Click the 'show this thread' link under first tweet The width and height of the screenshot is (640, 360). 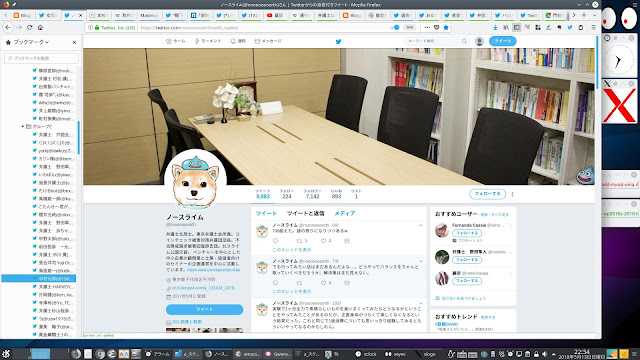click(291, 249)
